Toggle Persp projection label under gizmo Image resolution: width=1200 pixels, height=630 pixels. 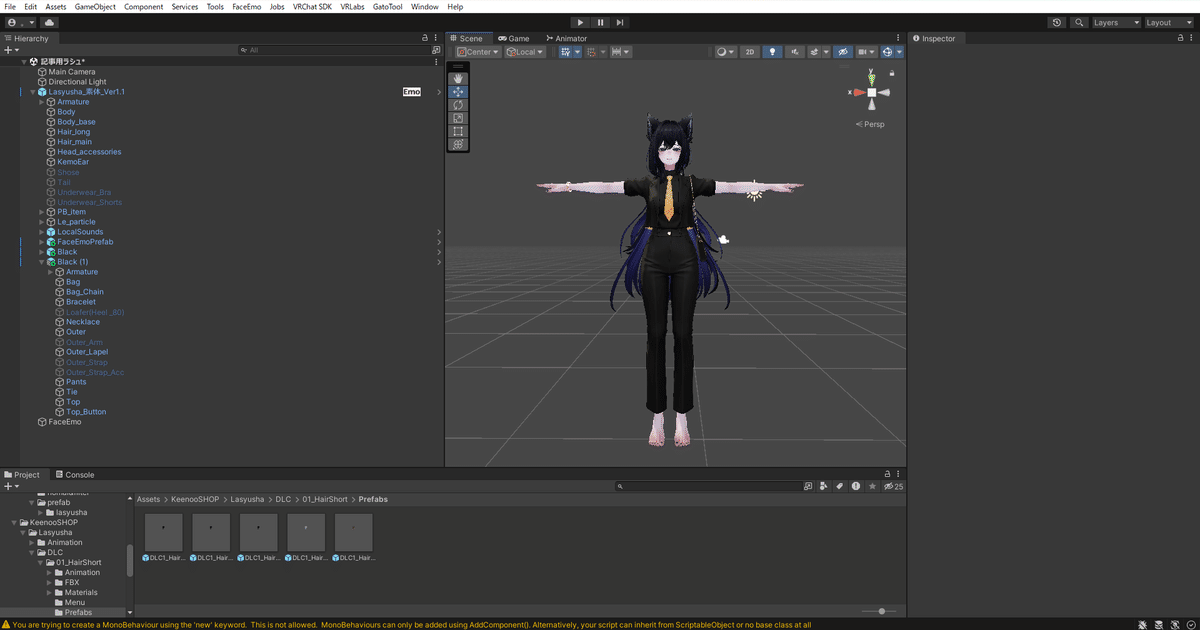870,124
